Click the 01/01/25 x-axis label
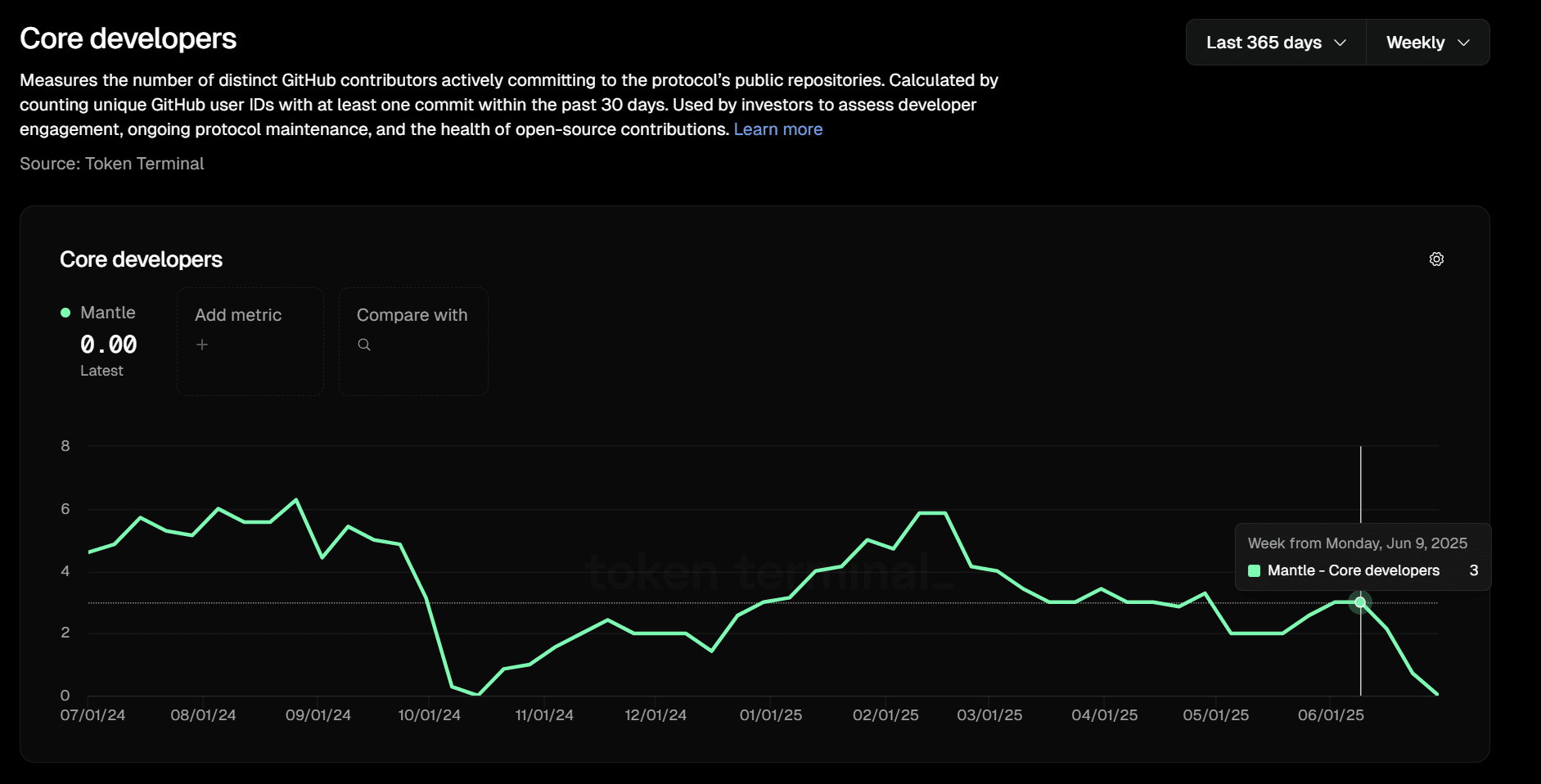 tap(771, 715)
